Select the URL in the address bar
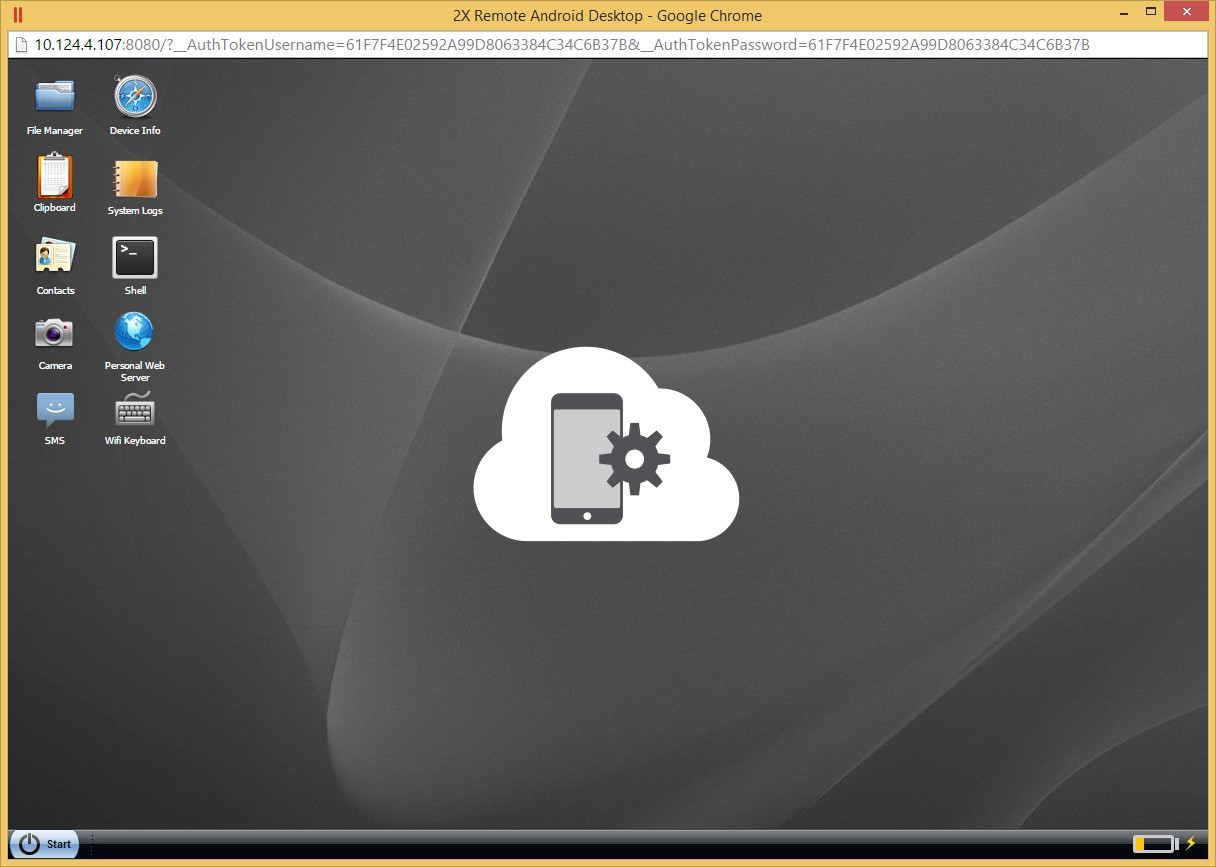 click(560, 44)
